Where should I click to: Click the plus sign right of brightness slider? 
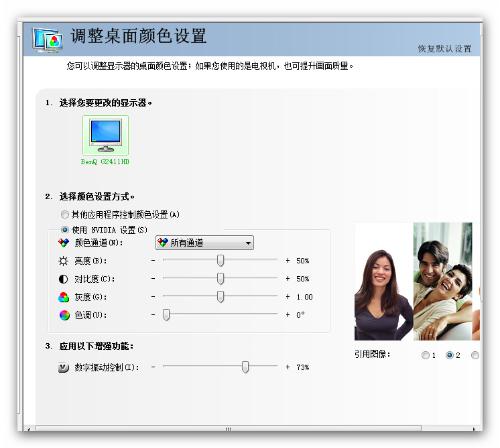click(287, 260)
